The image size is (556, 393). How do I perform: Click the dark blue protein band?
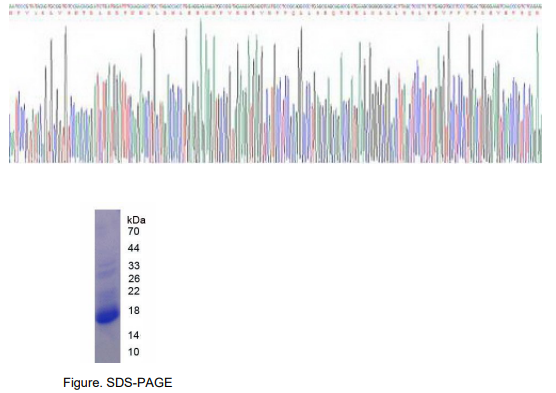click(x=107, y=315)
